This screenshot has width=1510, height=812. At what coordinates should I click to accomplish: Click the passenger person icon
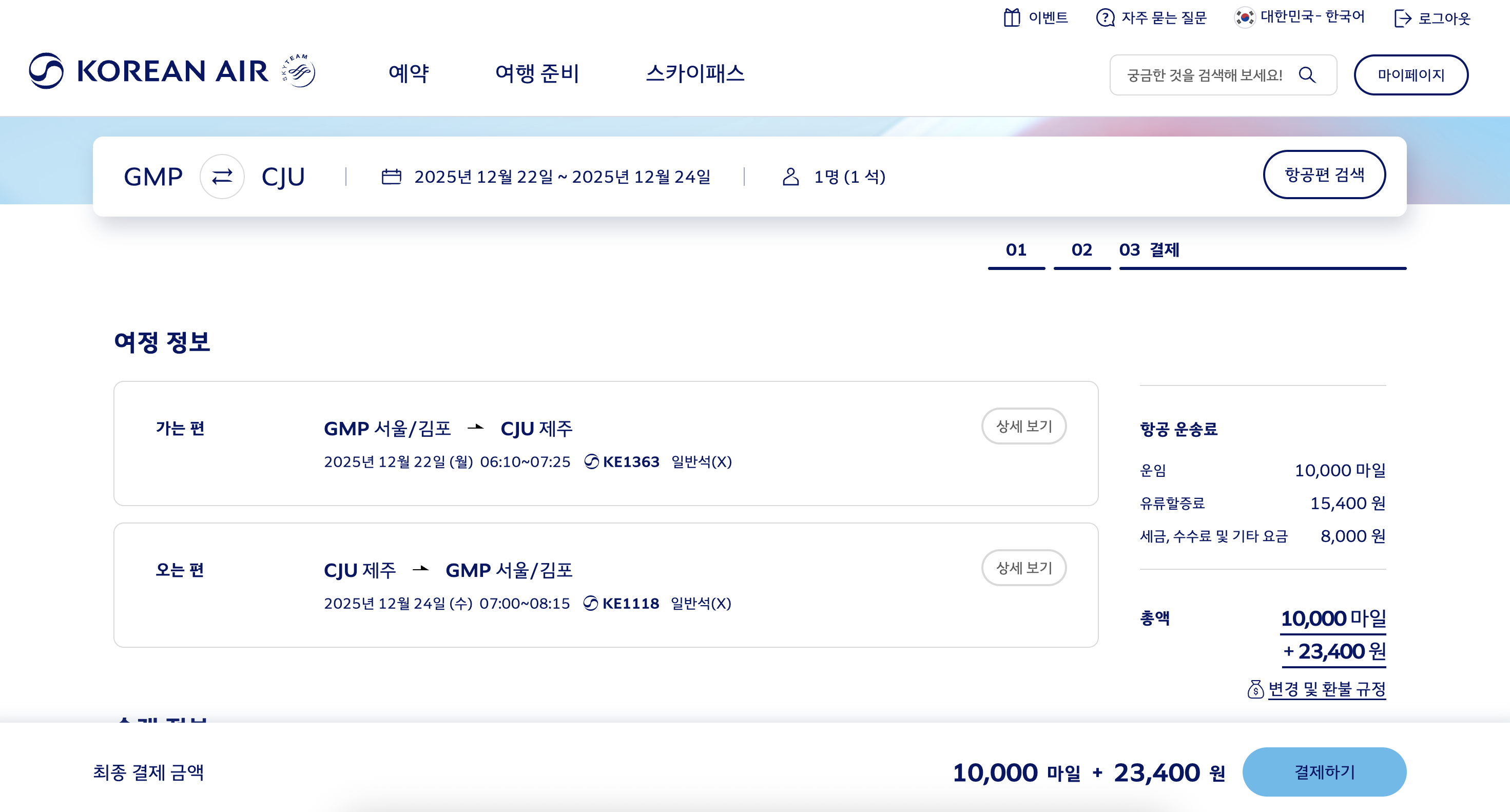point(791,177)
